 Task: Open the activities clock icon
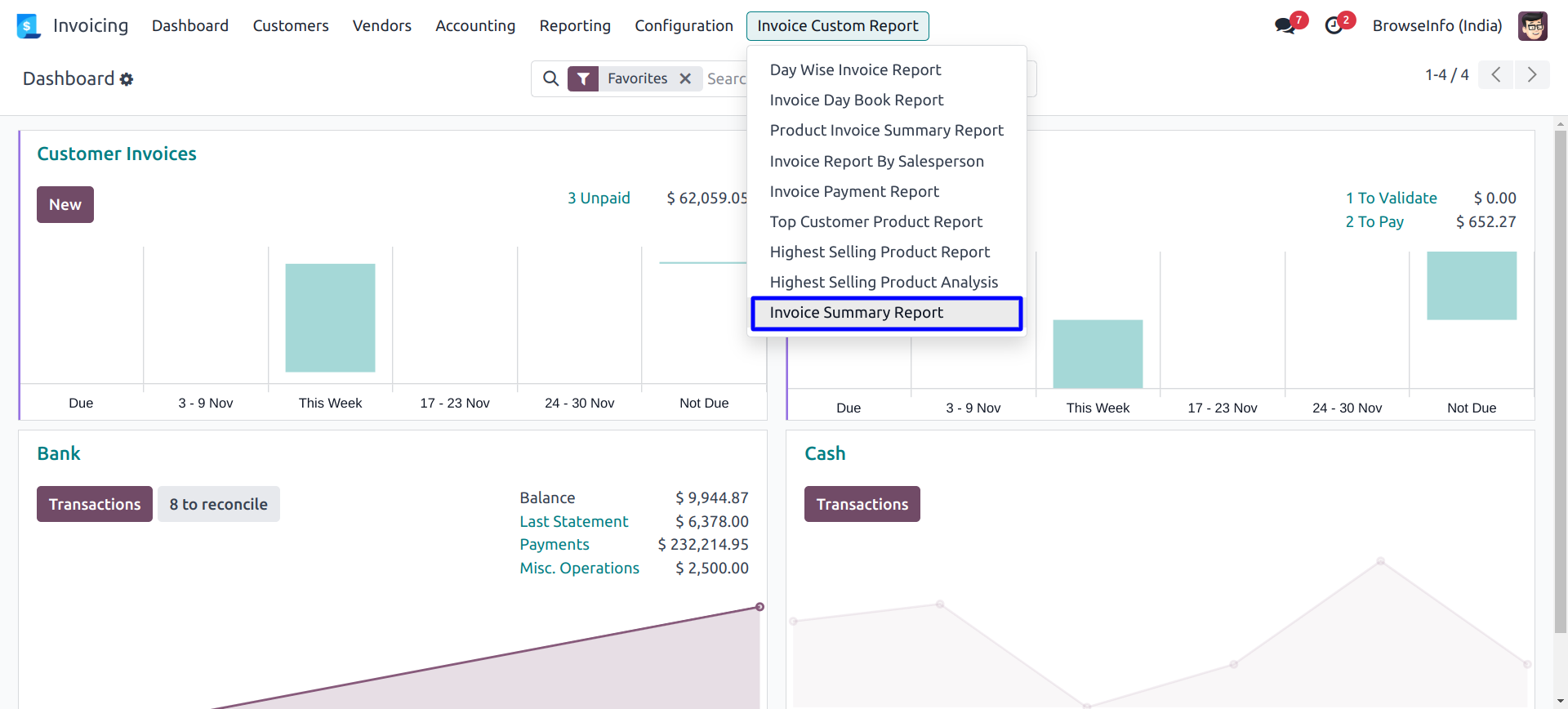[x=1334, y=26]
